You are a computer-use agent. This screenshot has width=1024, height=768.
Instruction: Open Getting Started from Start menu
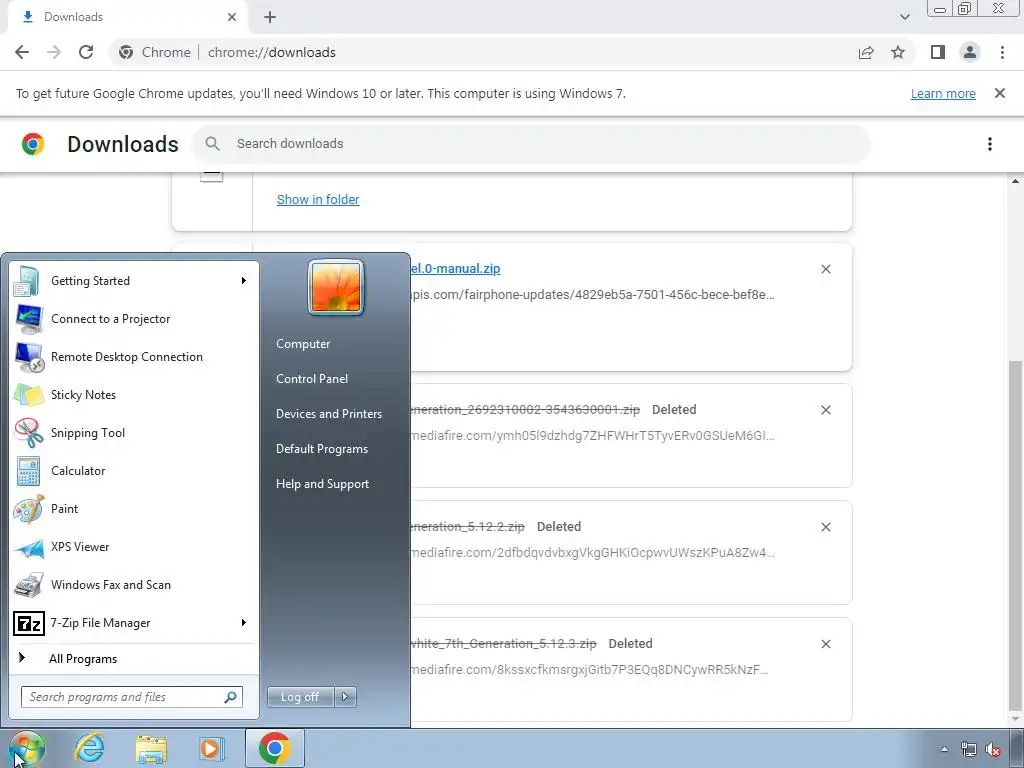(135, 281)
